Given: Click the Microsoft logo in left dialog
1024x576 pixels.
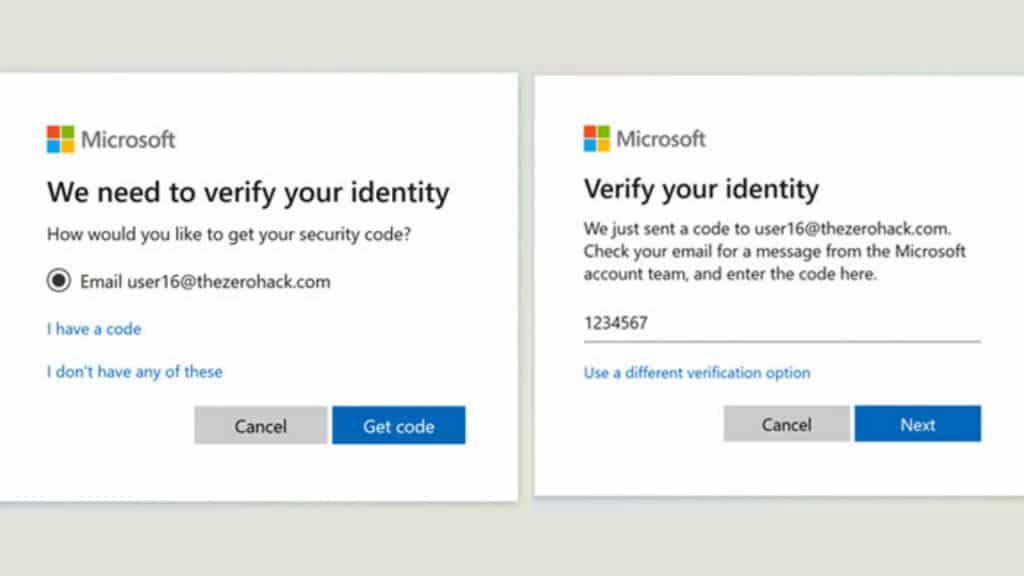Looking at the screenshot, I should (111, 139).
